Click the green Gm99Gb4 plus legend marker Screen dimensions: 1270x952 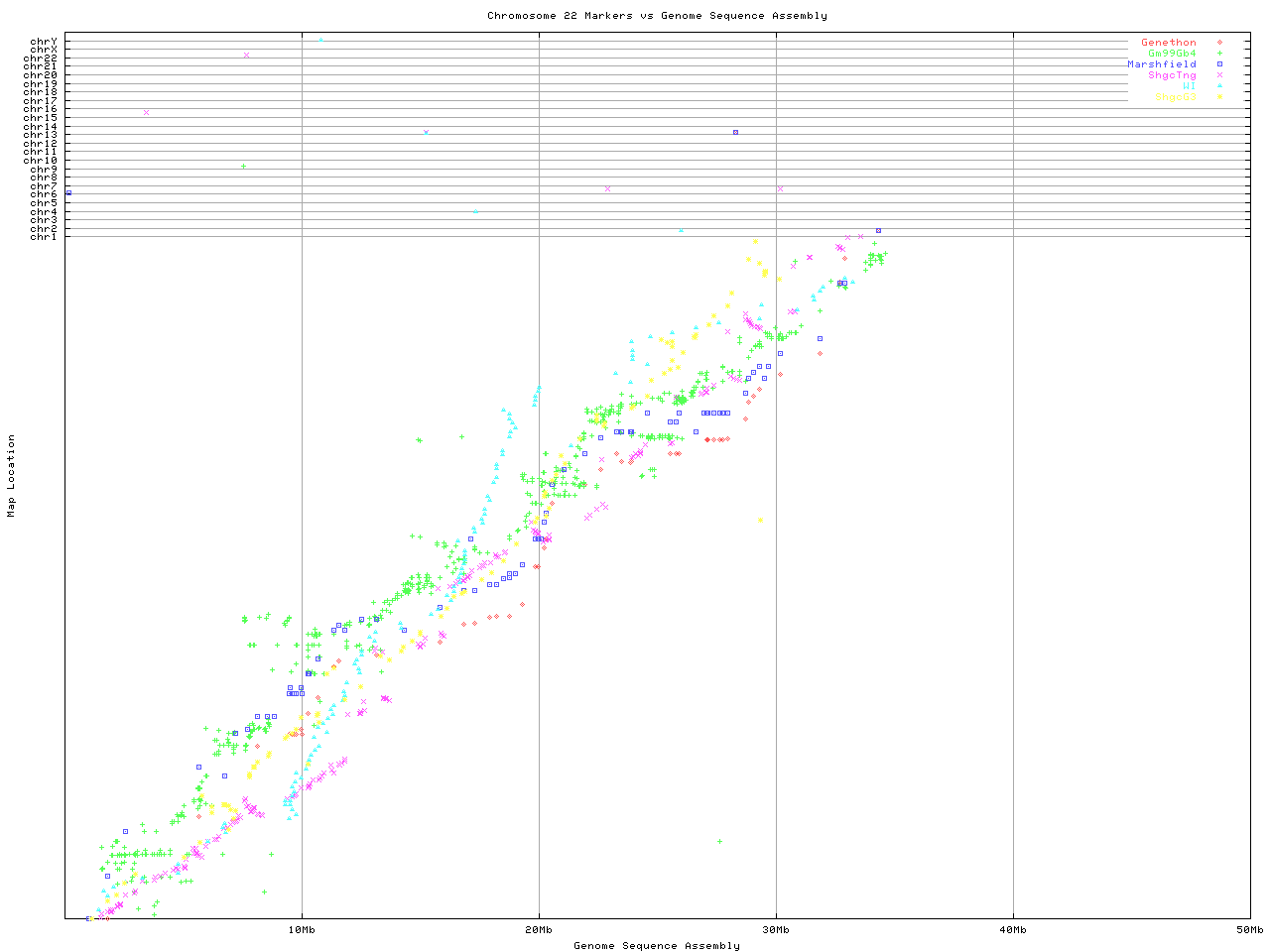pos(1219,54)
